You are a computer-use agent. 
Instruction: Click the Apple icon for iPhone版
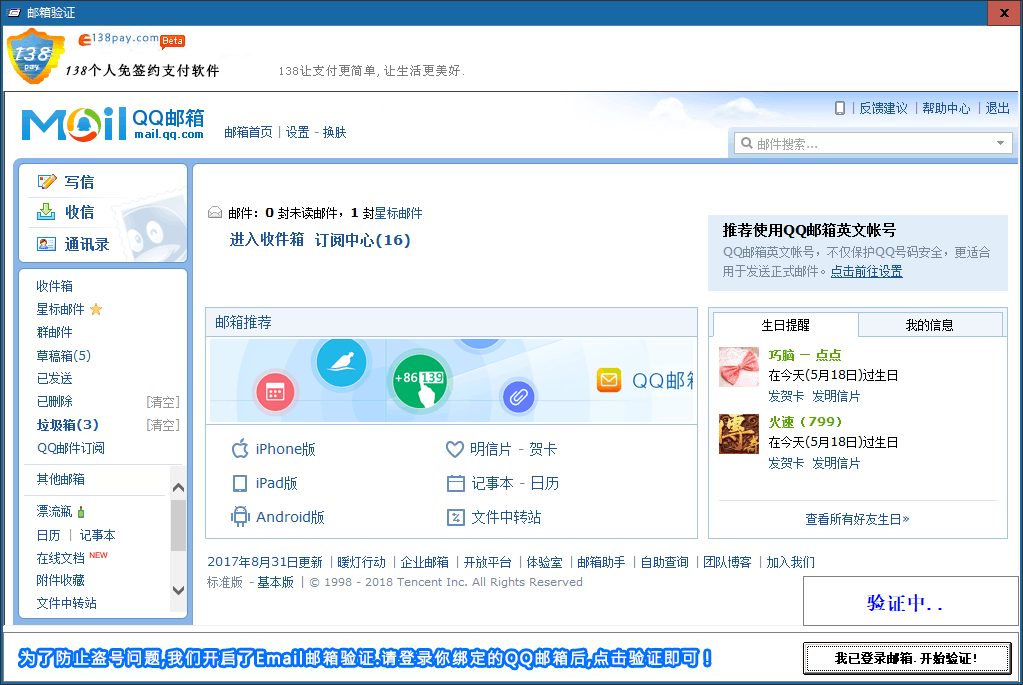[x=240, y=449]
